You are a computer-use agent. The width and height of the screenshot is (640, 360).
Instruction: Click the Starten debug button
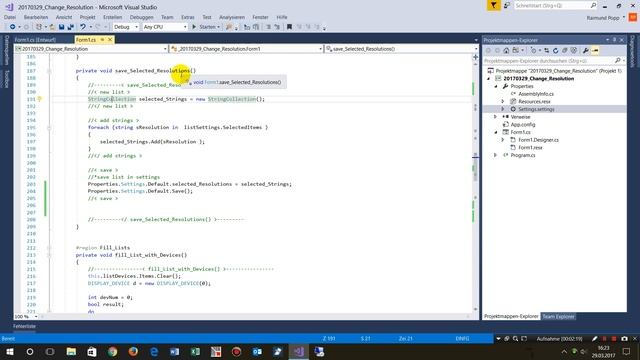[206, 27]
